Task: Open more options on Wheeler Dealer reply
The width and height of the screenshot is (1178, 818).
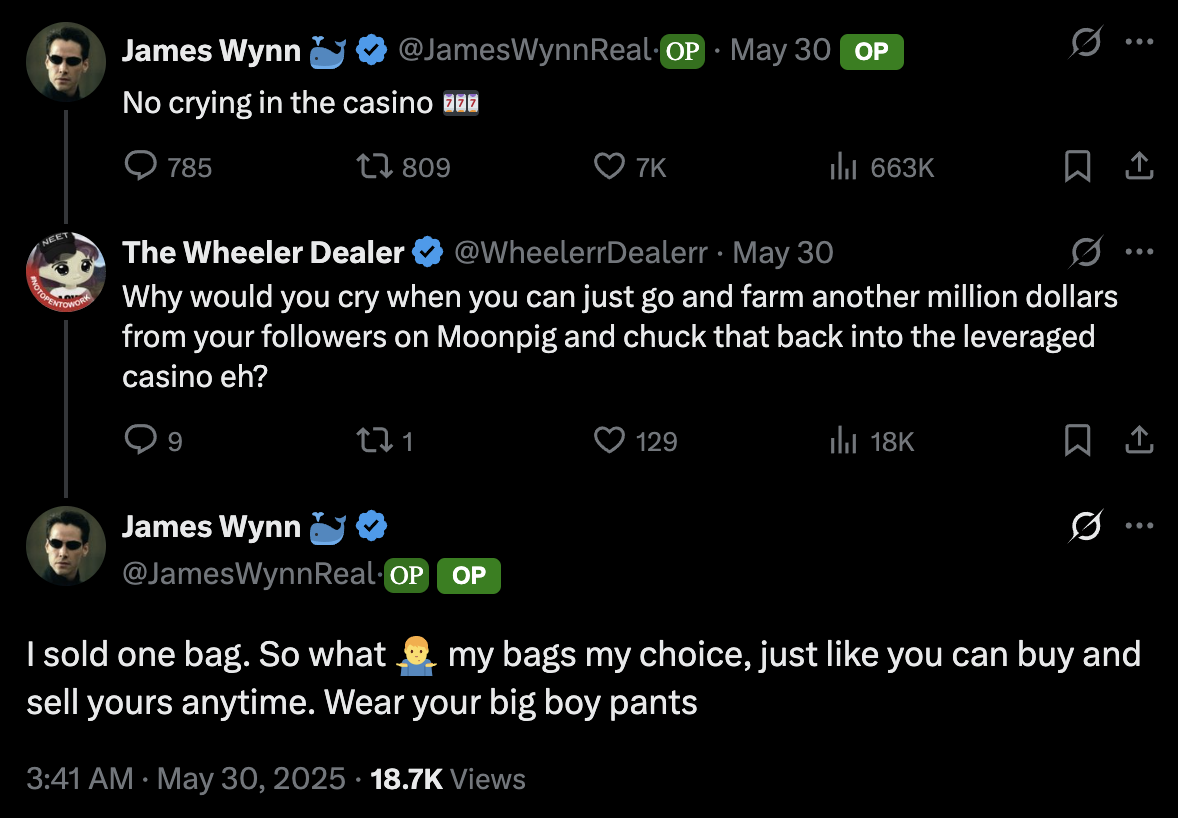Action: tap(1139, 252)
